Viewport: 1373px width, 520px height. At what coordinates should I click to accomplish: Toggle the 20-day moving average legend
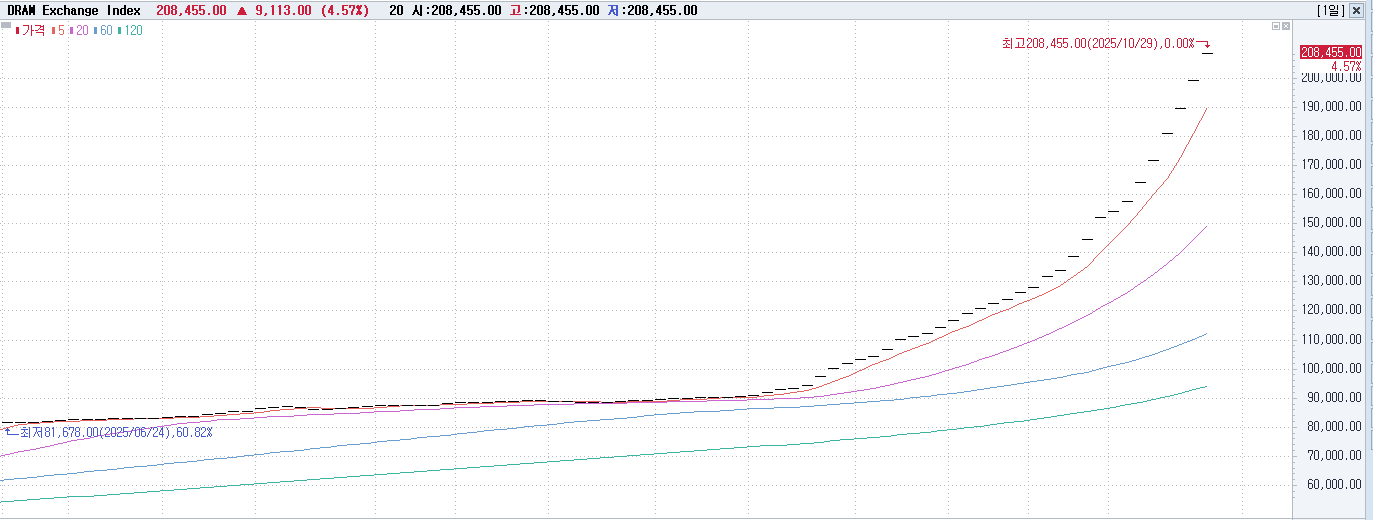78,30
